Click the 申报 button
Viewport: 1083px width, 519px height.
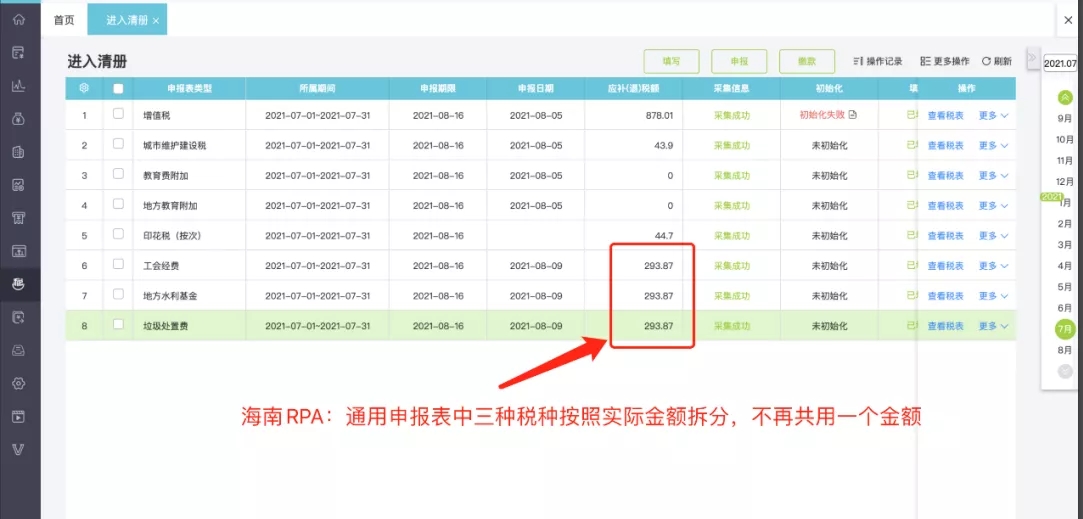coord(739,62)
